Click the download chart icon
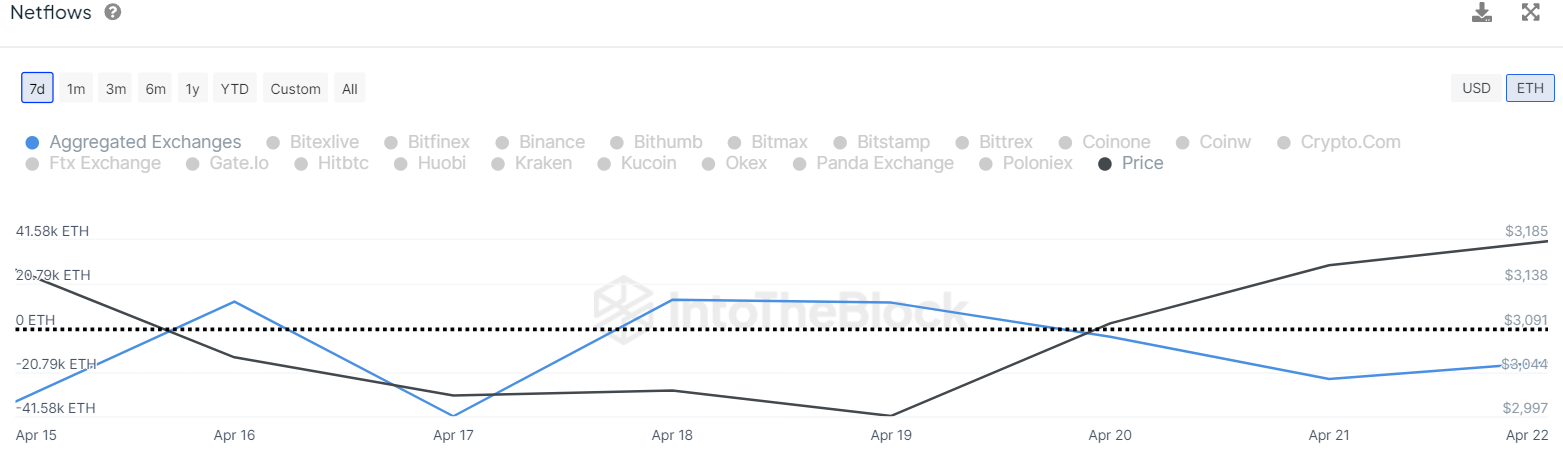 [x=1482, y=12]
